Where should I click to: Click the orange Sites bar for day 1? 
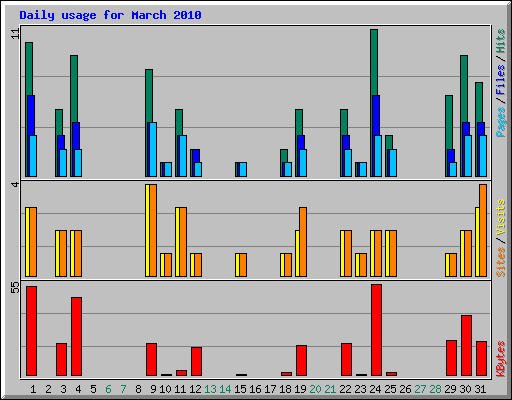coord(33,242)
